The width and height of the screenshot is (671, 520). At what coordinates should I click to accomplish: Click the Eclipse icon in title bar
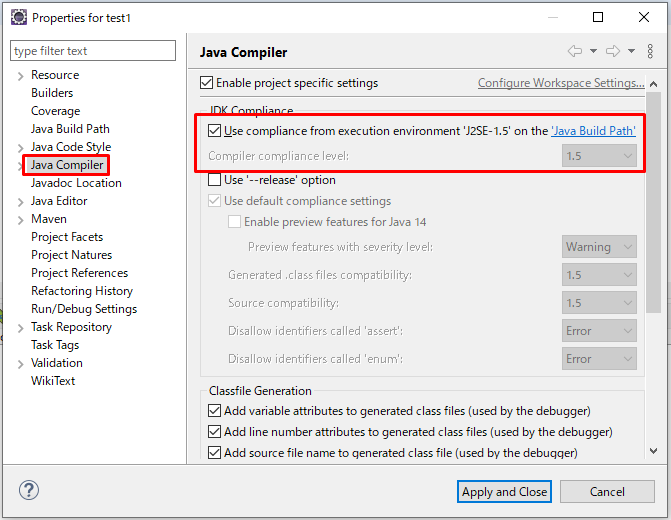(18, 18)
